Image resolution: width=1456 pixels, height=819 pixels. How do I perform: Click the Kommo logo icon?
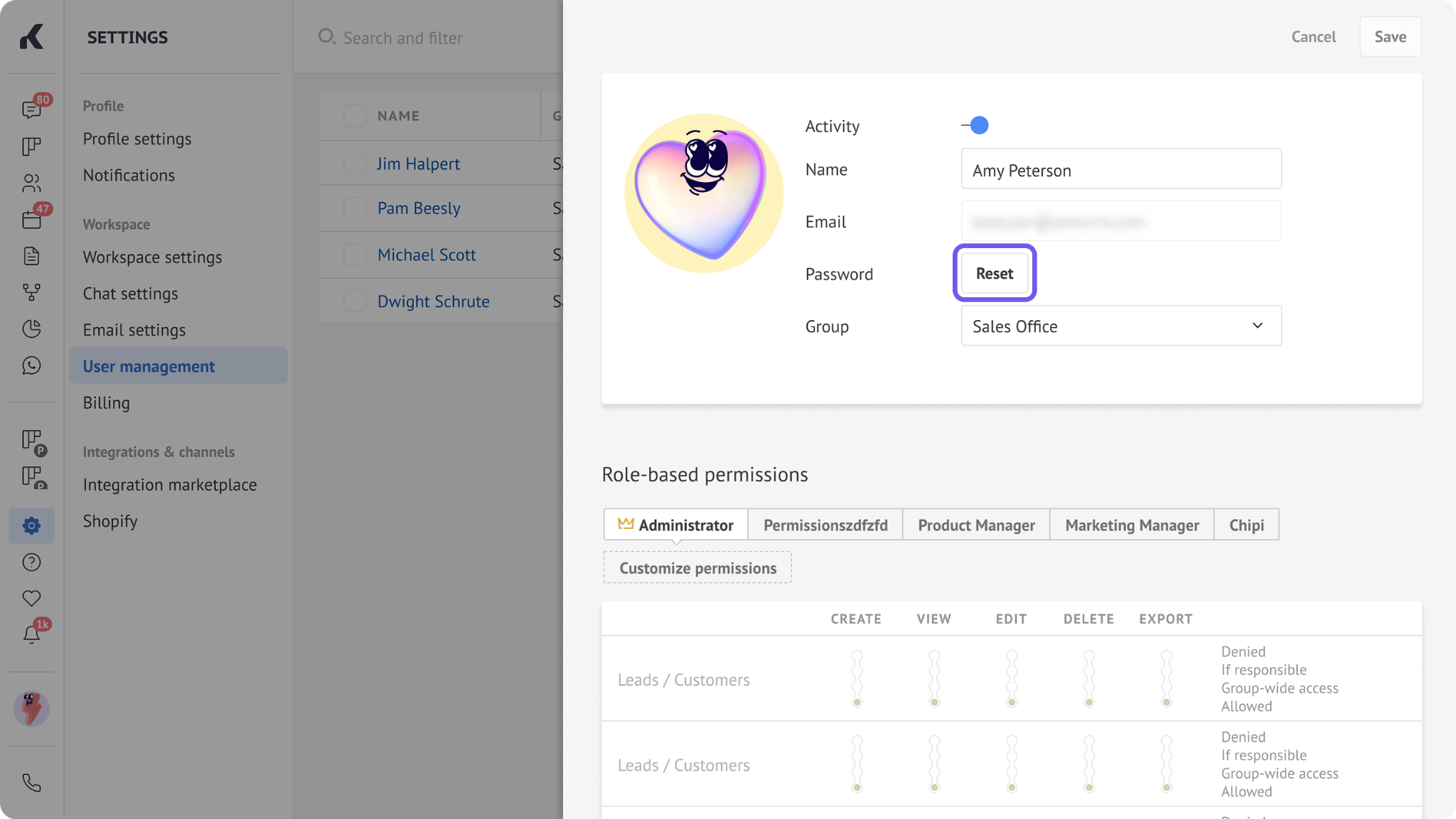(32, 36)
